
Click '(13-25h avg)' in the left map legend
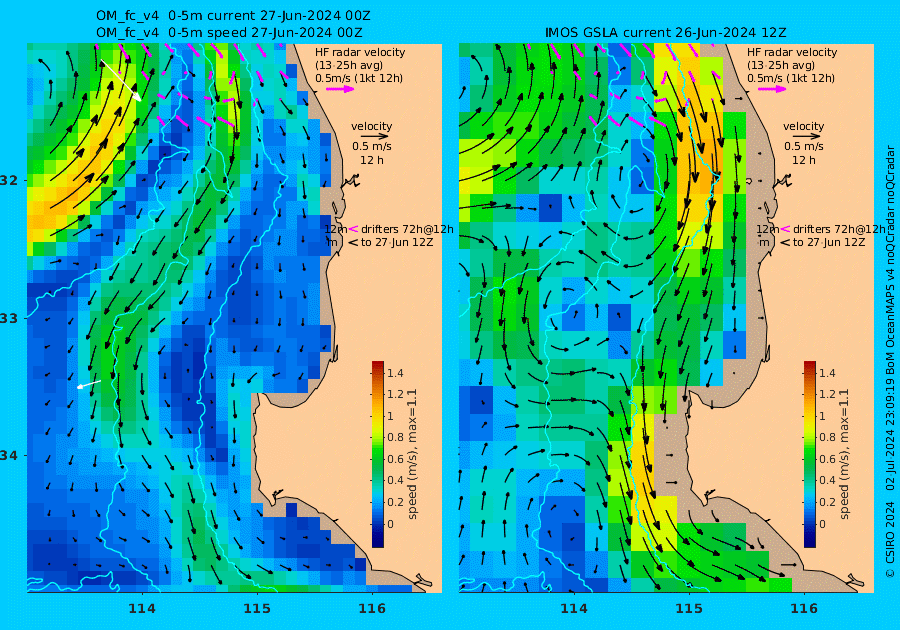click(348, 65)
